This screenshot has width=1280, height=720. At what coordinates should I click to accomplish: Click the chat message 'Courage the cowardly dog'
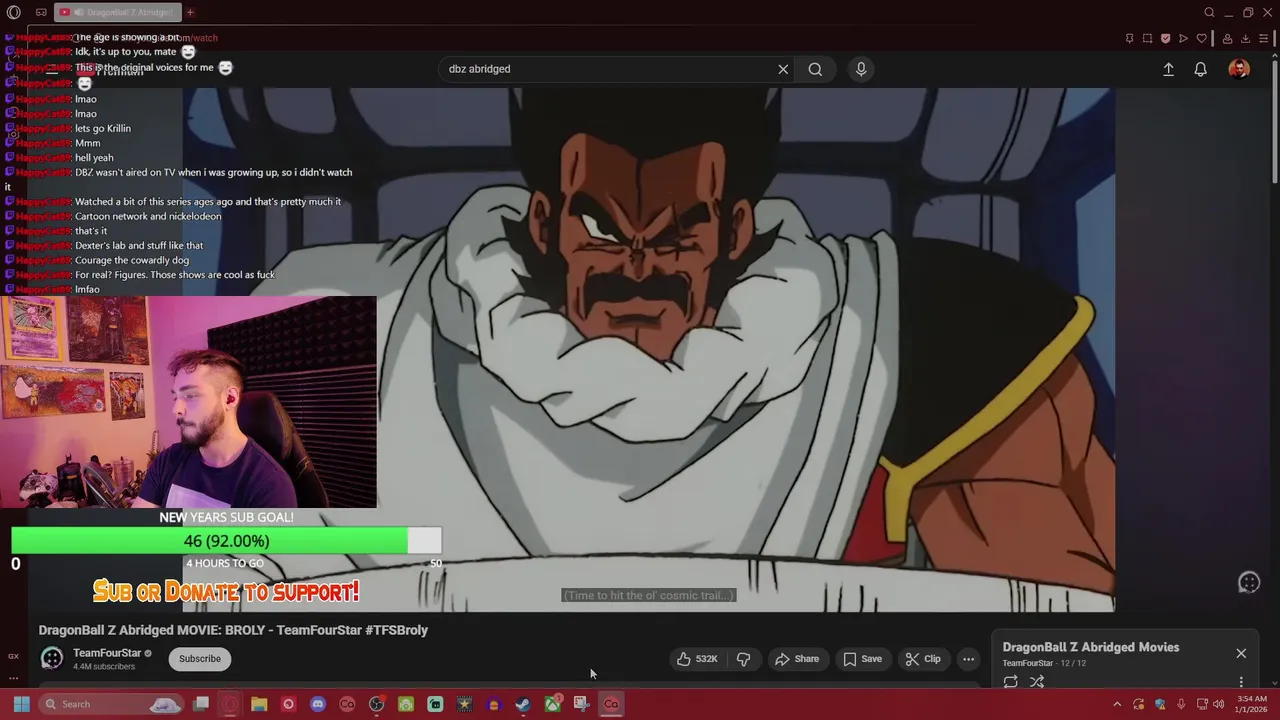(x=132, y=260)
